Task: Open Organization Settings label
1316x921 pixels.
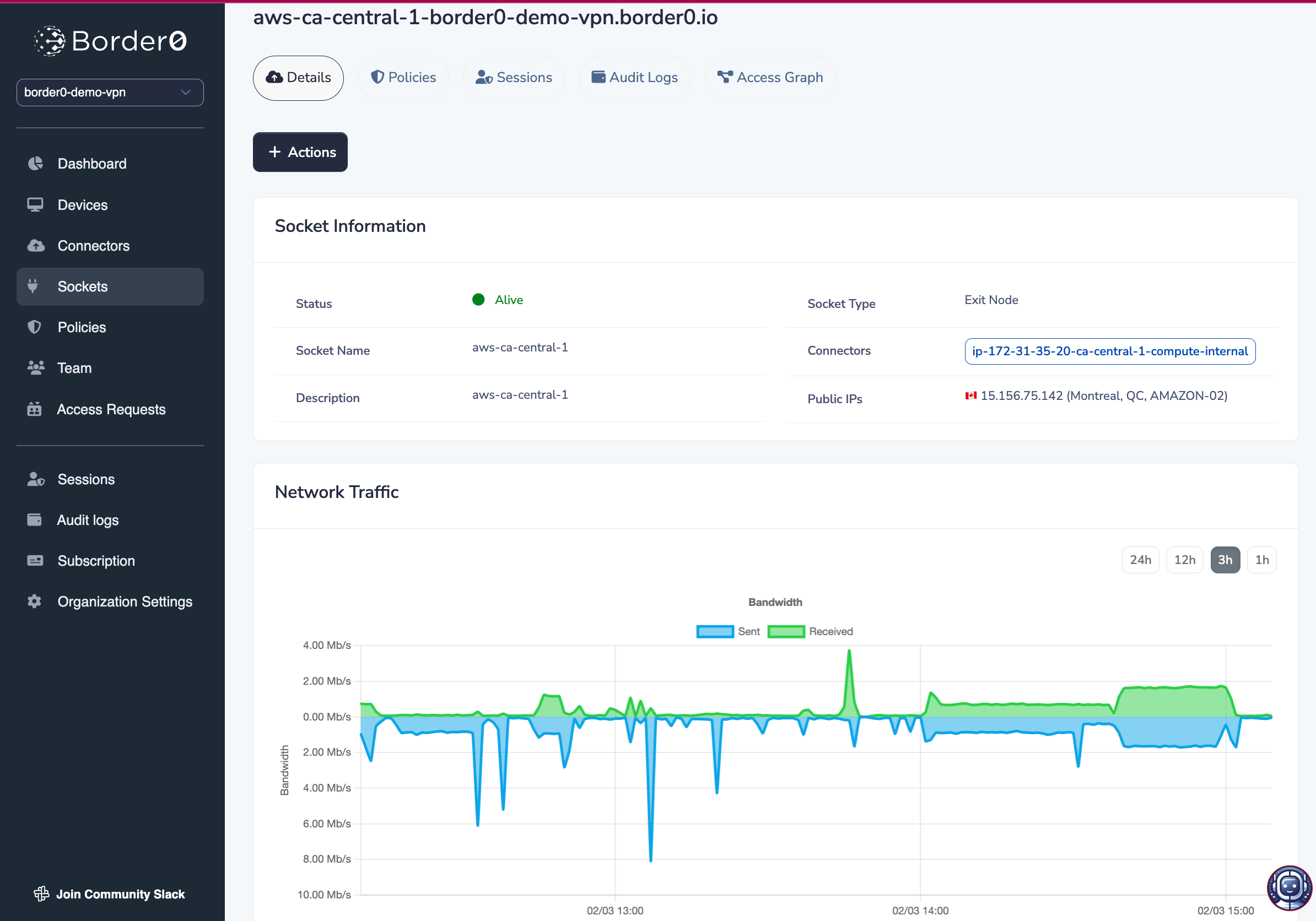Action: 125,602
